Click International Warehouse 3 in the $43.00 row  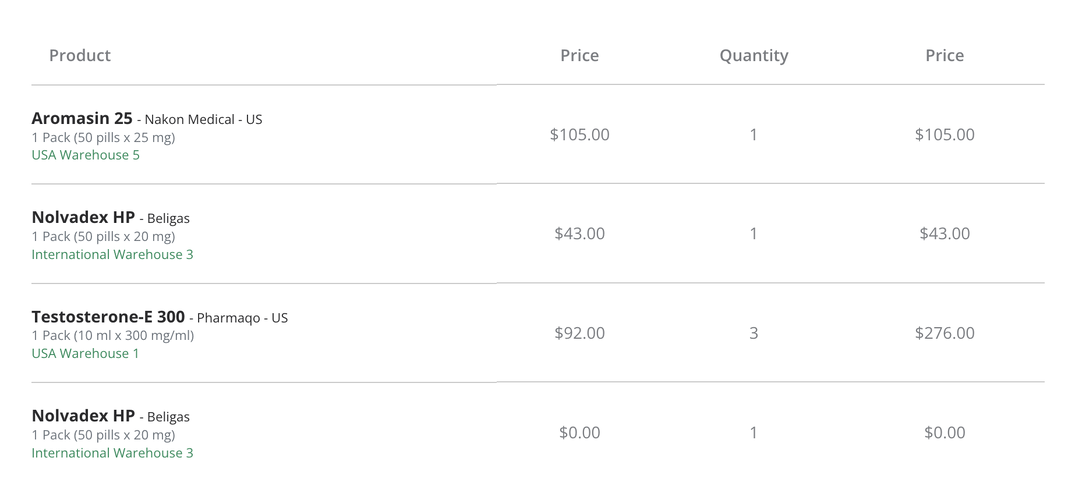[x=112, y=254]
